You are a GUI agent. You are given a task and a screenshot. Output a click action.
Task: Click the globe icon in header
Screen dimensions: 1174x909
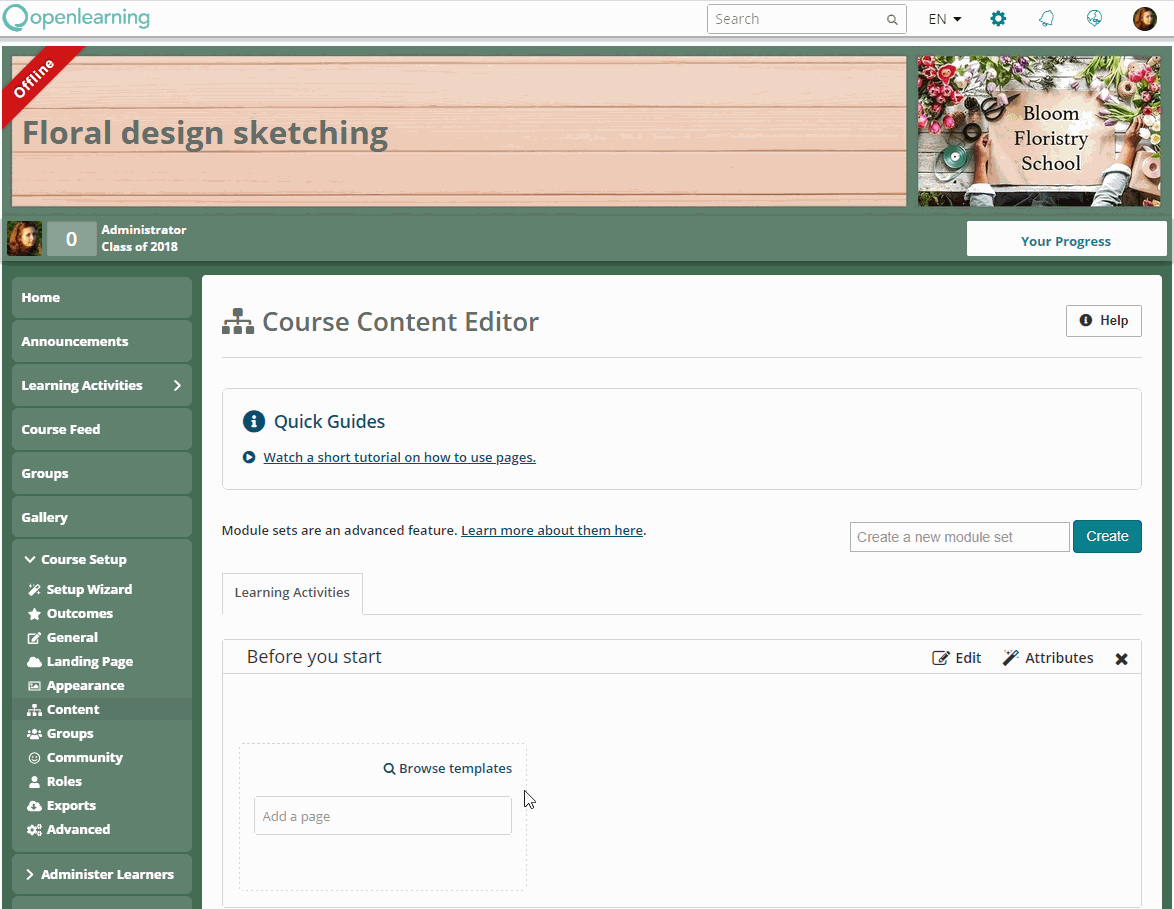click(1094, 18)
